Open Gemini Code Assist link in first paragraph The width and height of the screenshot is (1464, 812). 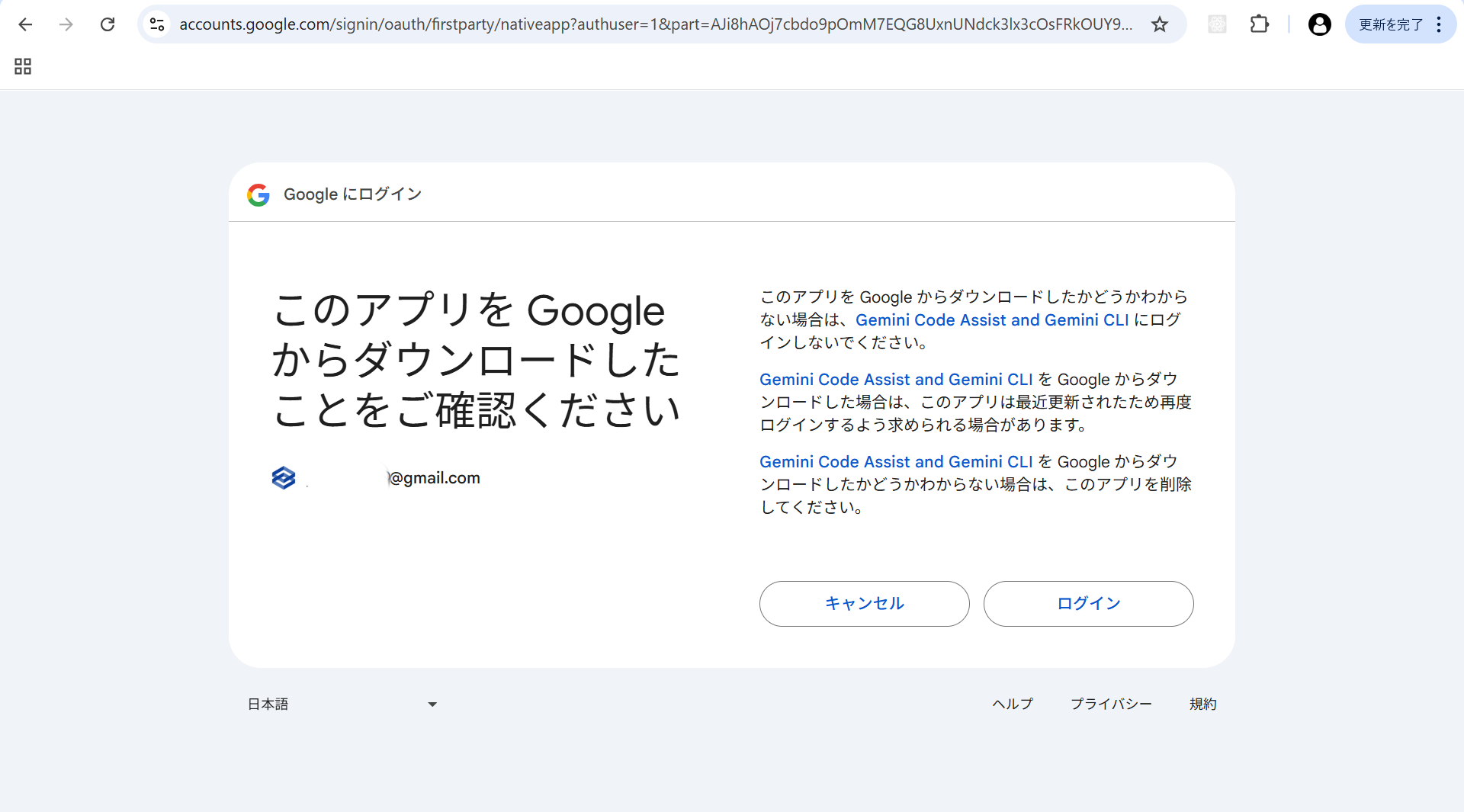tap(992, 320)
